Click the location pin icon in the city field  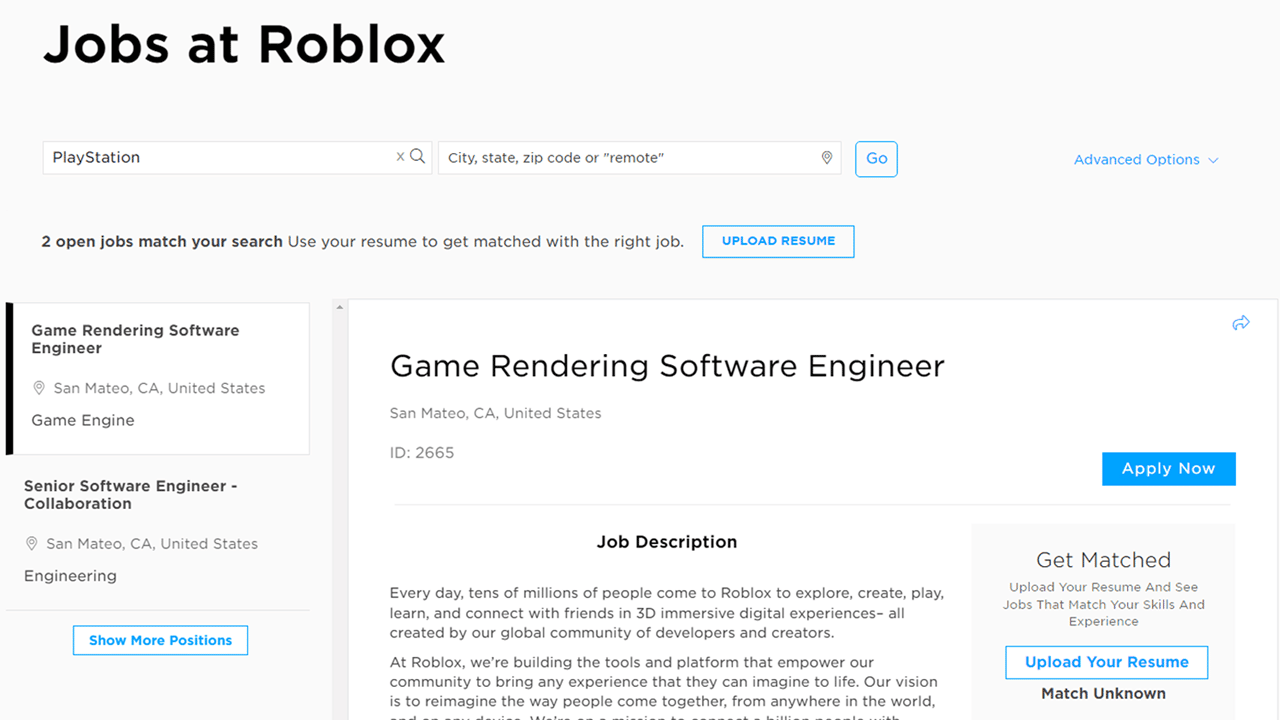pyautogui.click(x=827, y=157)
